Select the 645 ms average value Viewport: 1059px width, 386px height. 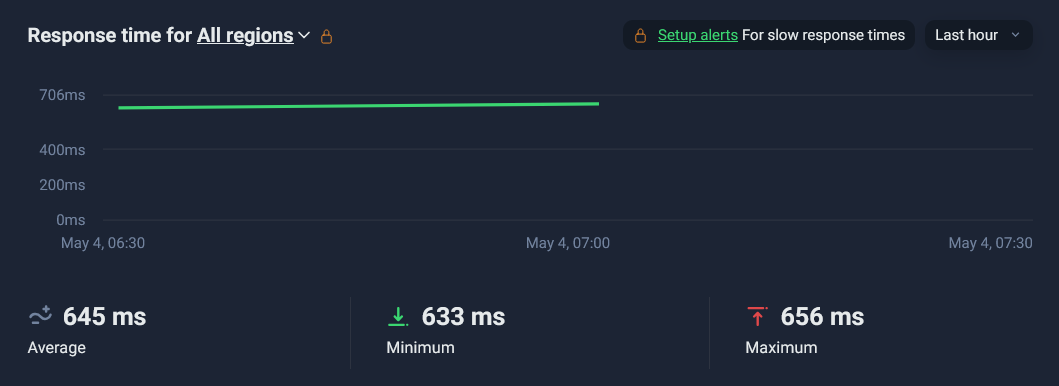105,316
